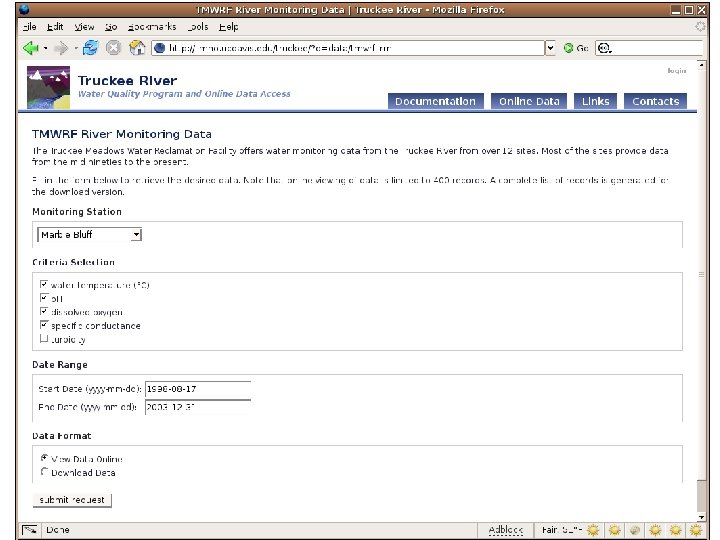Image resolution: width=720 pixels, height=540 pixels.
Task: Click the Fair weather status text
Action: coord(562,530)
